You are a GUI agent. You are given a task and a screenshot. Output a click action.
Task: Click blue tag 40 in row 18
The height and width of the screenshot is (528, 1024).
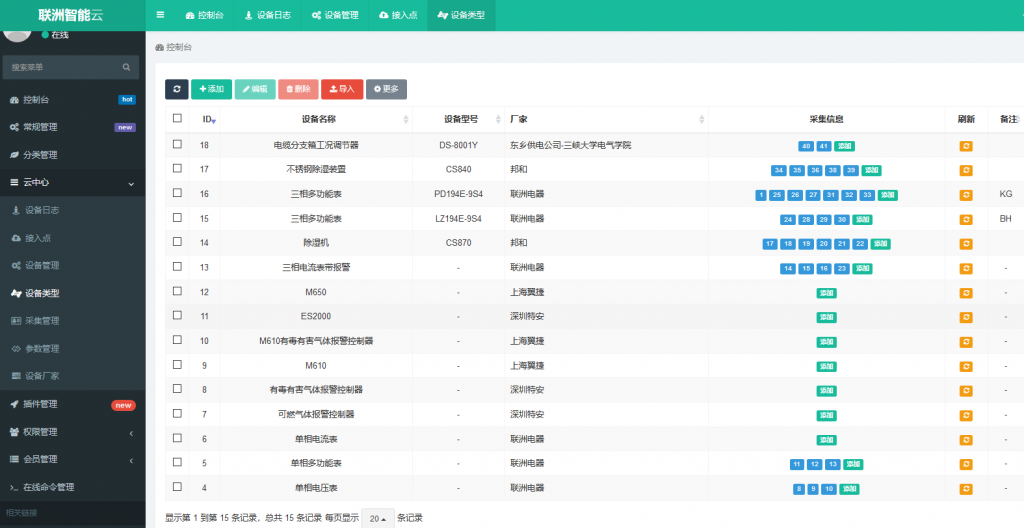click(x=806, y=145)
